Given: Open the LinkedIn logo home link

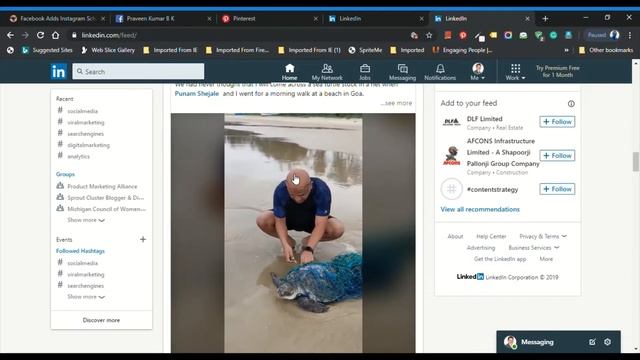Looking at the screenshot, I should (58, 71).
